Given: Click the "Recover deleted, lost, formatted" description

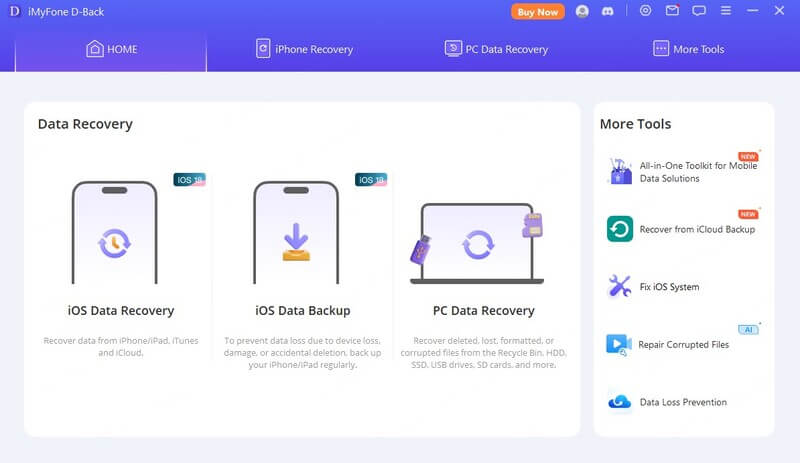Looking at the screenshot, I should coord(484,353).
